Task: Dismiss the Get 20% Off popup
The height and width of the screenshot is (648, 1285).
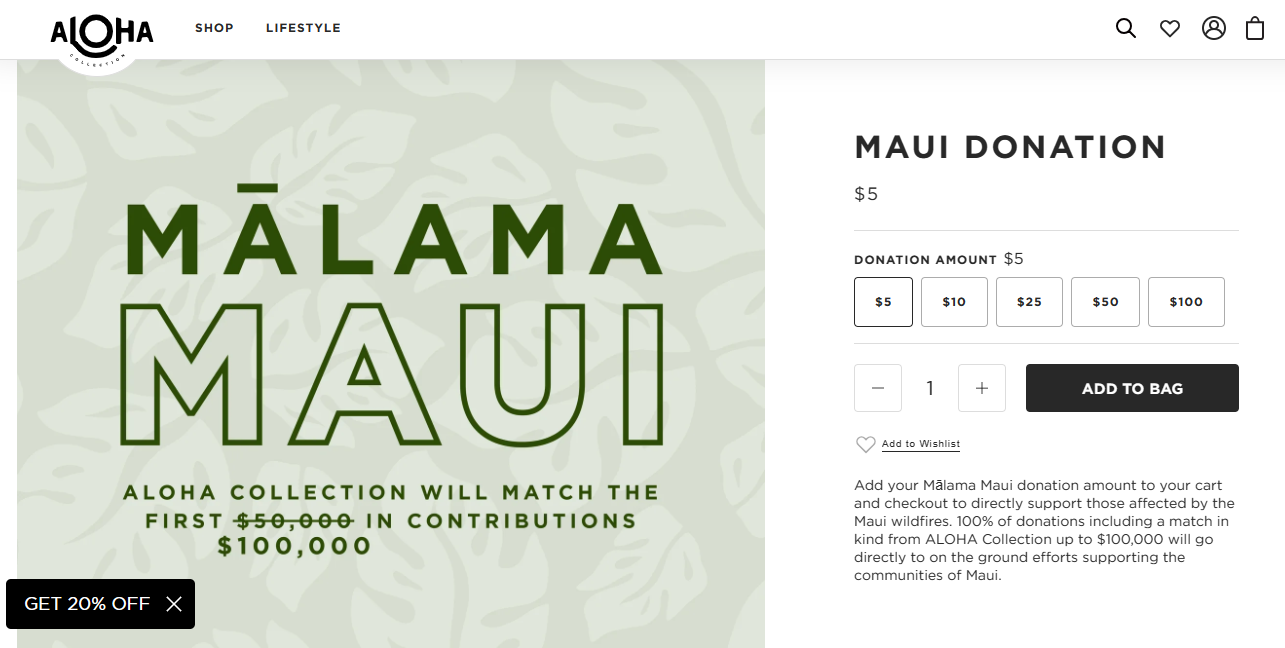Action: [174, 604]
